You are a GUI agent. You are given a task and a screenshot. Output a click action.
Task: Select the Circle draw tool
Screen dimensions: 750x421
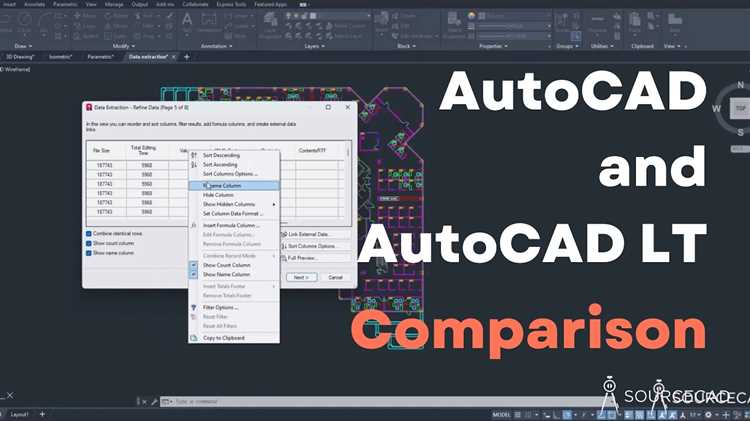tap(24, 20)
